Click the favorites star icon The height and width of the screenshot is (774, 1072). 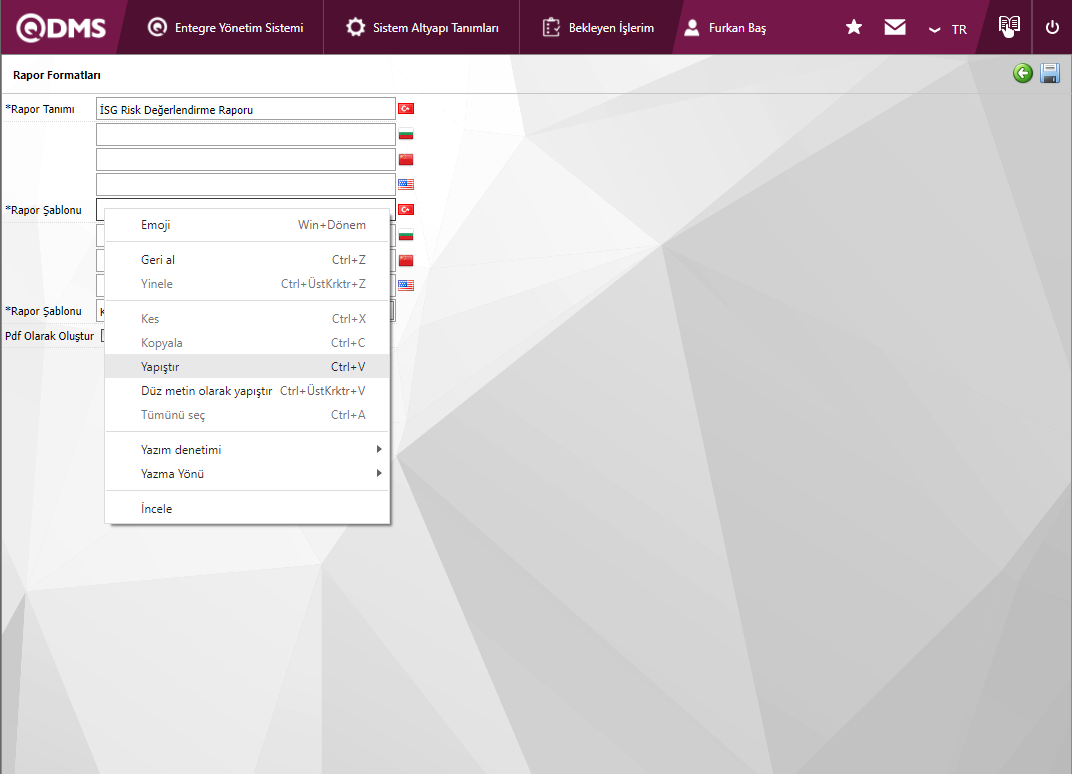(854, 27)
